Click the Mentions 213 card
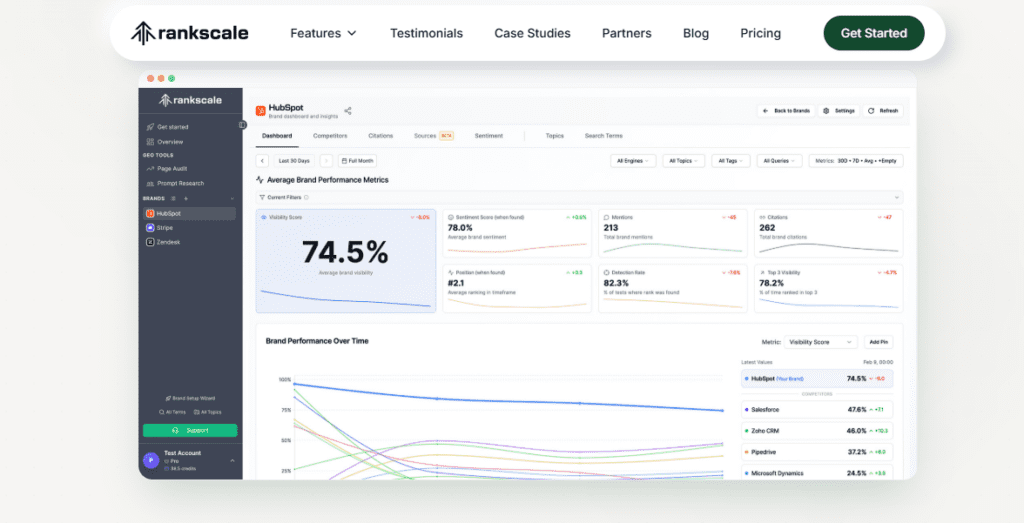Screen dimensions: 1024x523 coord(673,233)
